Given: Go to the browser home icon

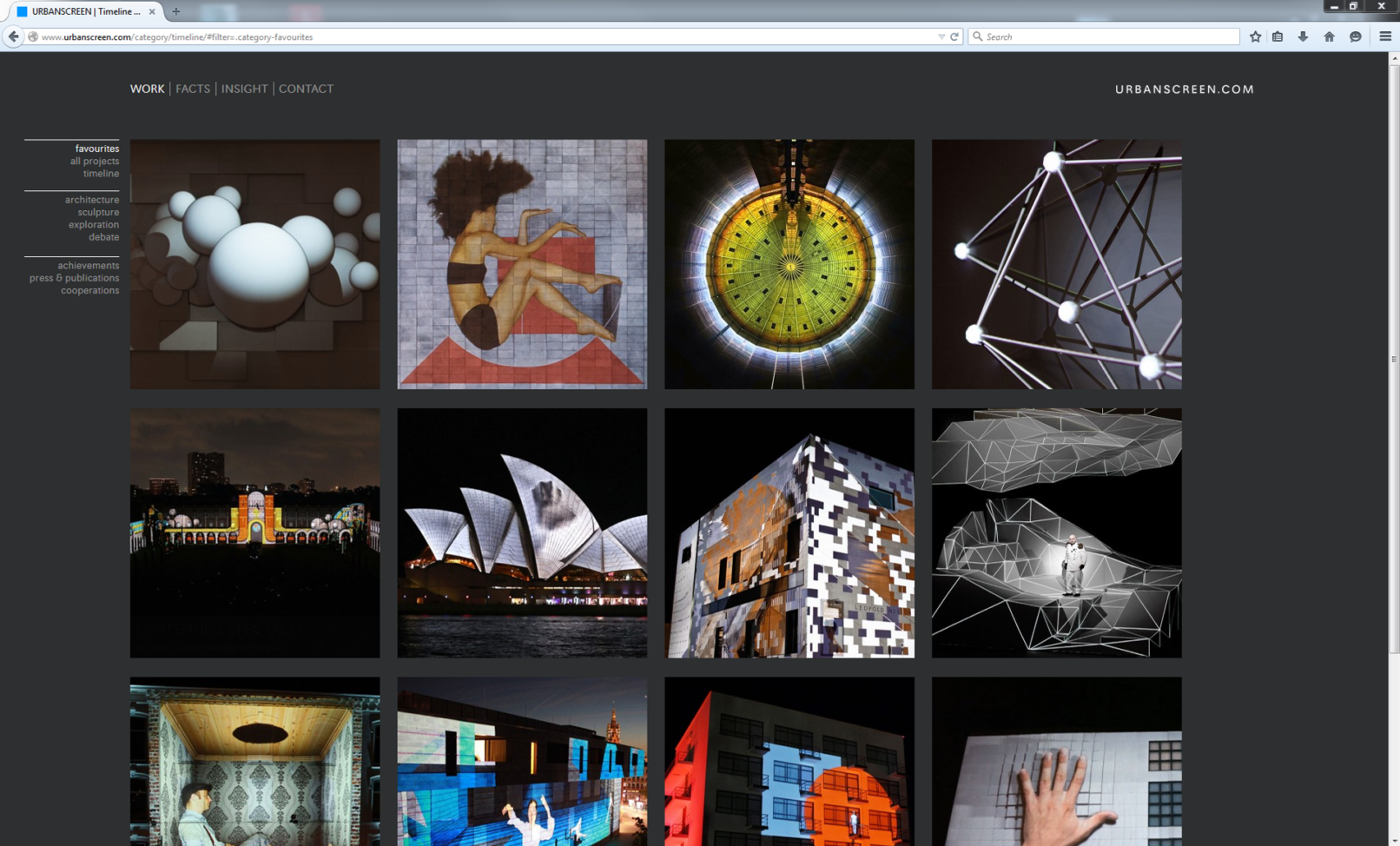Looking at the screenshot, I should (1329, 36).
